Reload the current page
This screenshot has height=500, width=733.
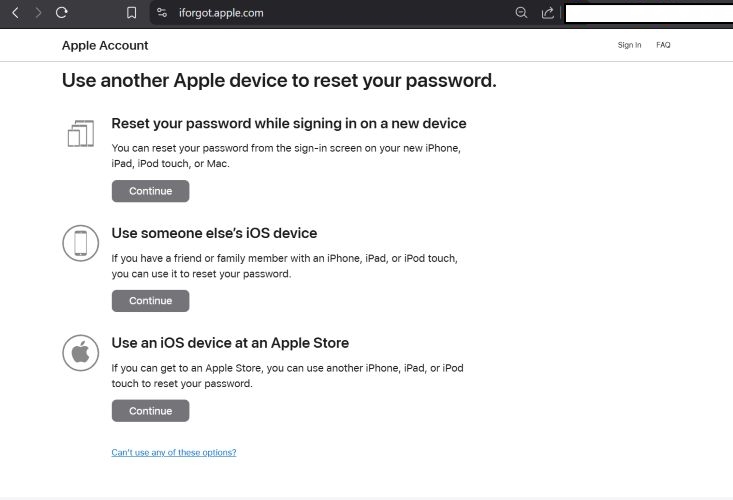click(x=62, y=13)
